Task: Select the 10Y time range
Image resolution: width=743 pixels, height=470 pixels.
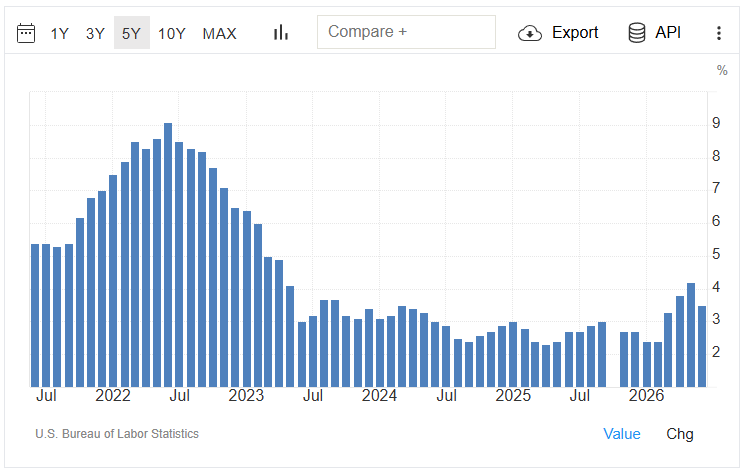Action: click(x=172, y=34)
